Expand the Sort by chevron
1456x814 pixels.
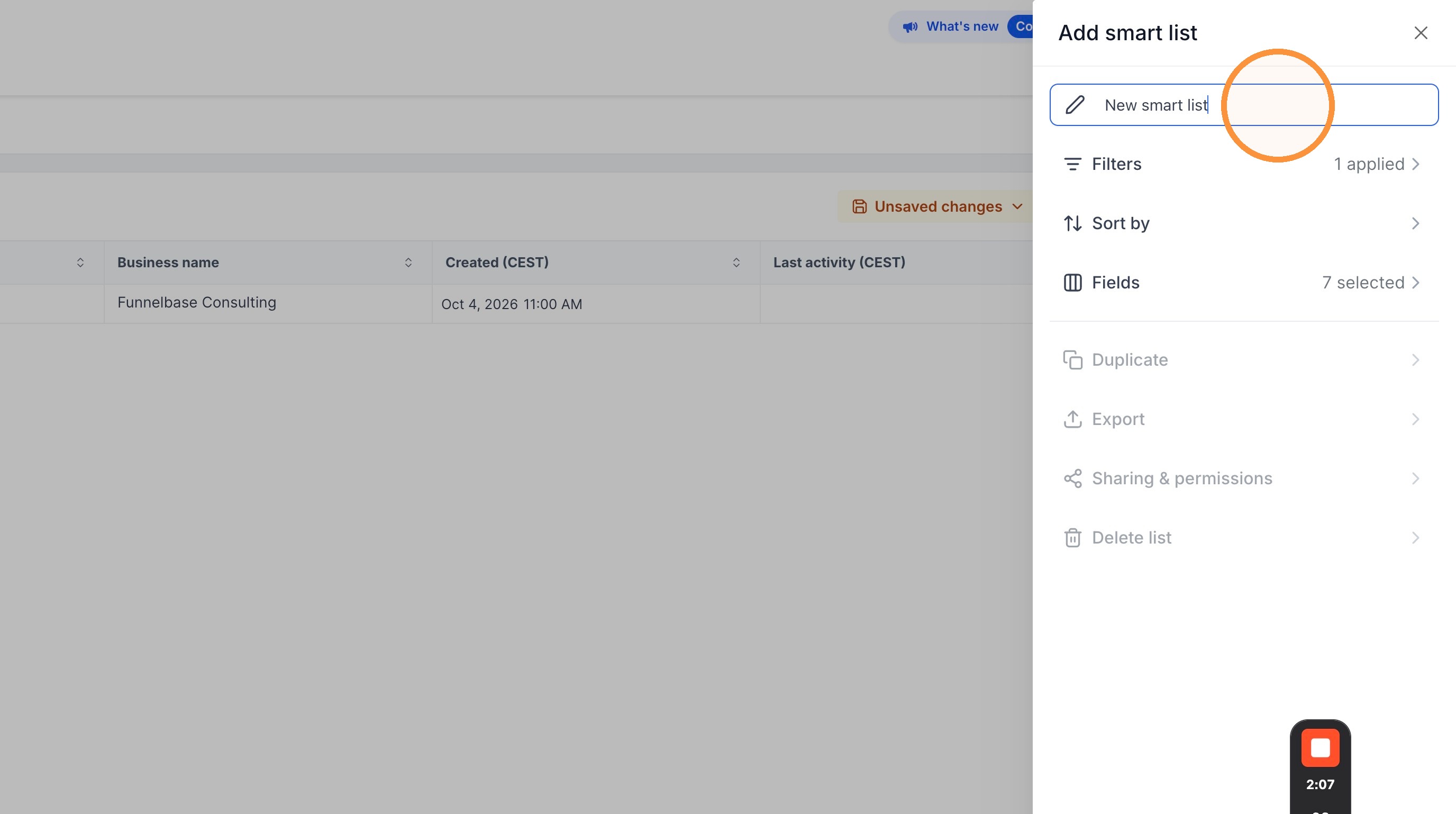[1415, 223]
